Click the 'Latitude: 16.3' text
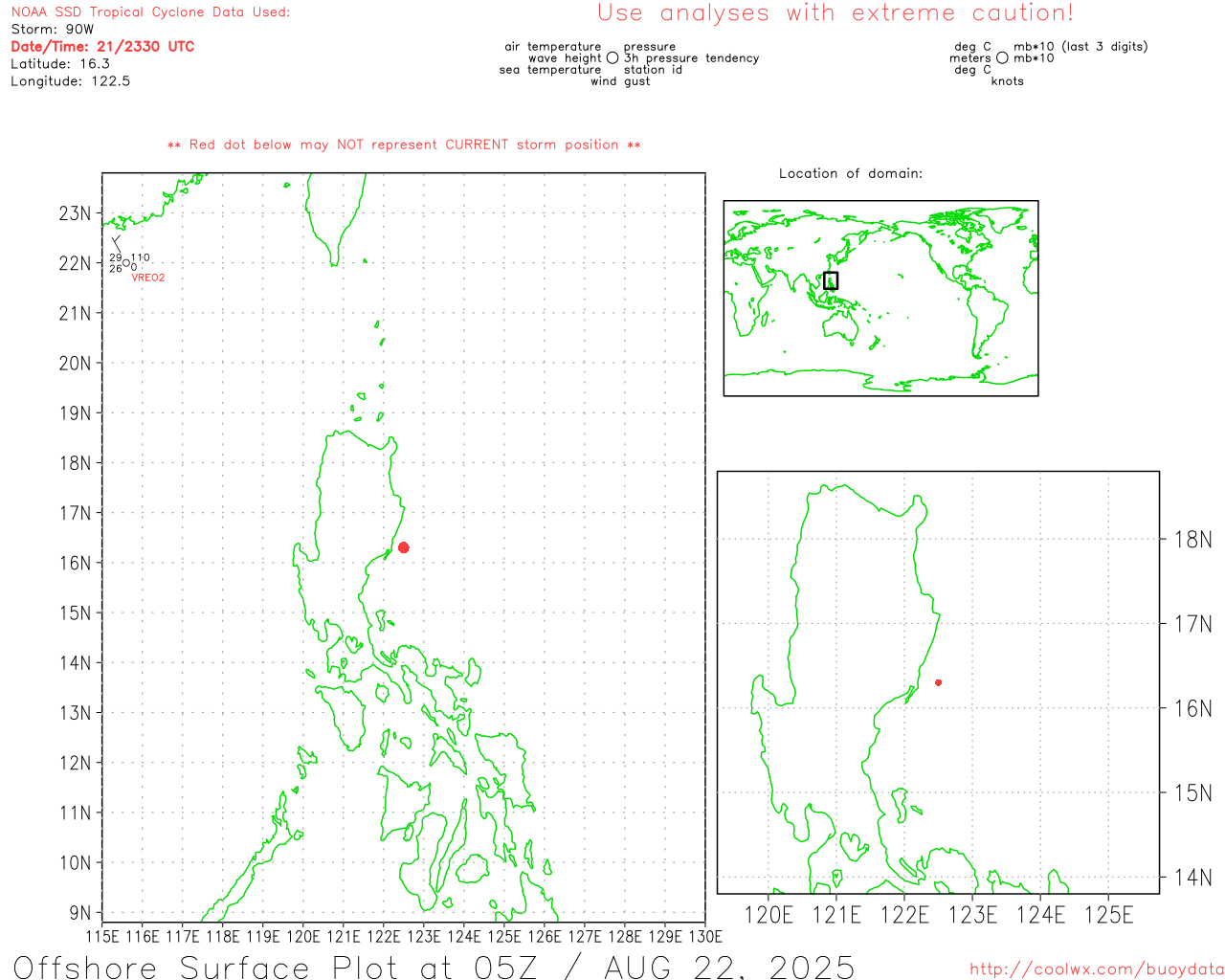This screenshot has width=1225, height=980. pyautogui.click(x=60, y=64)
